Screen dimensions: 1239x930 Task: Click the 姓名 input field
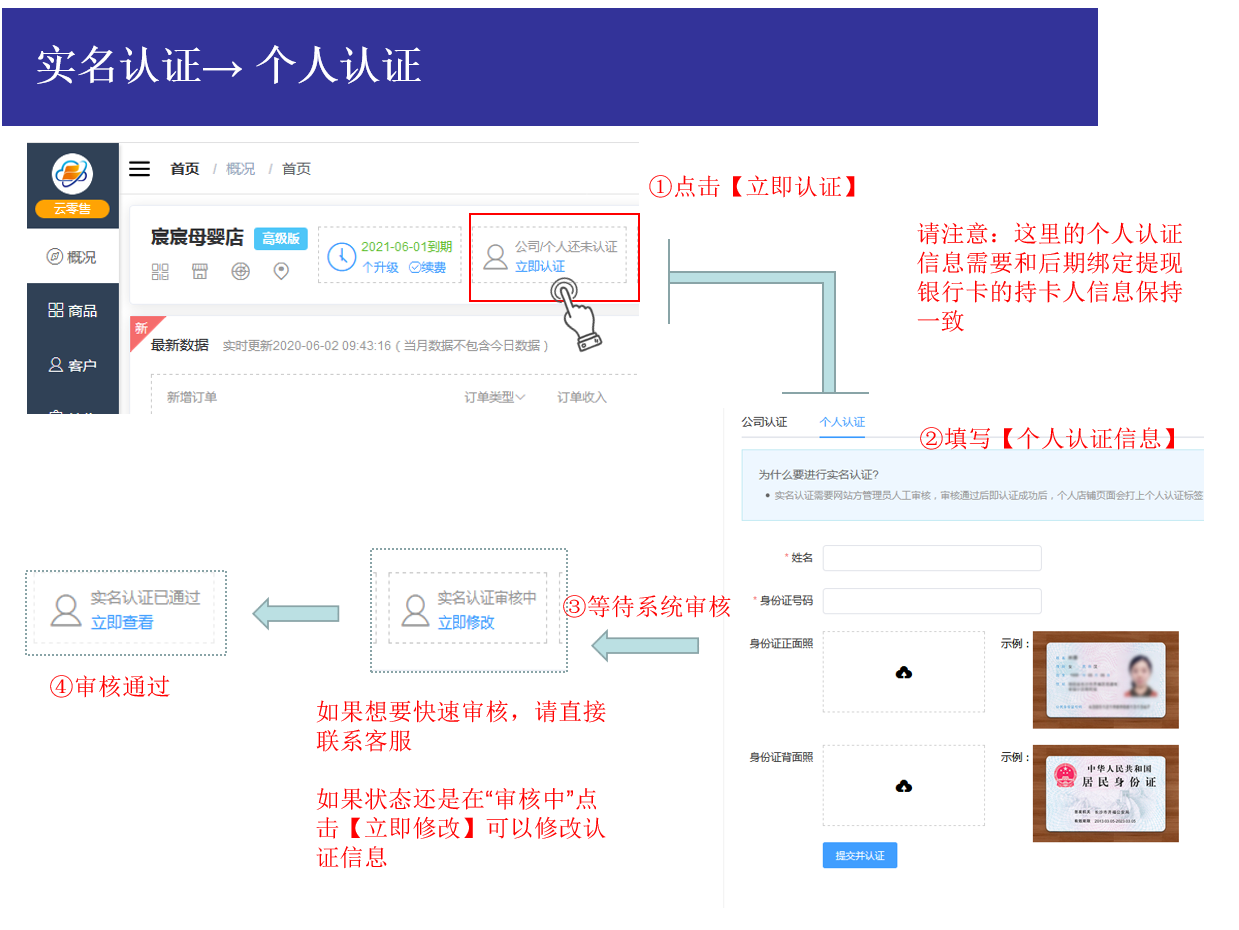[x=932, y=558]
